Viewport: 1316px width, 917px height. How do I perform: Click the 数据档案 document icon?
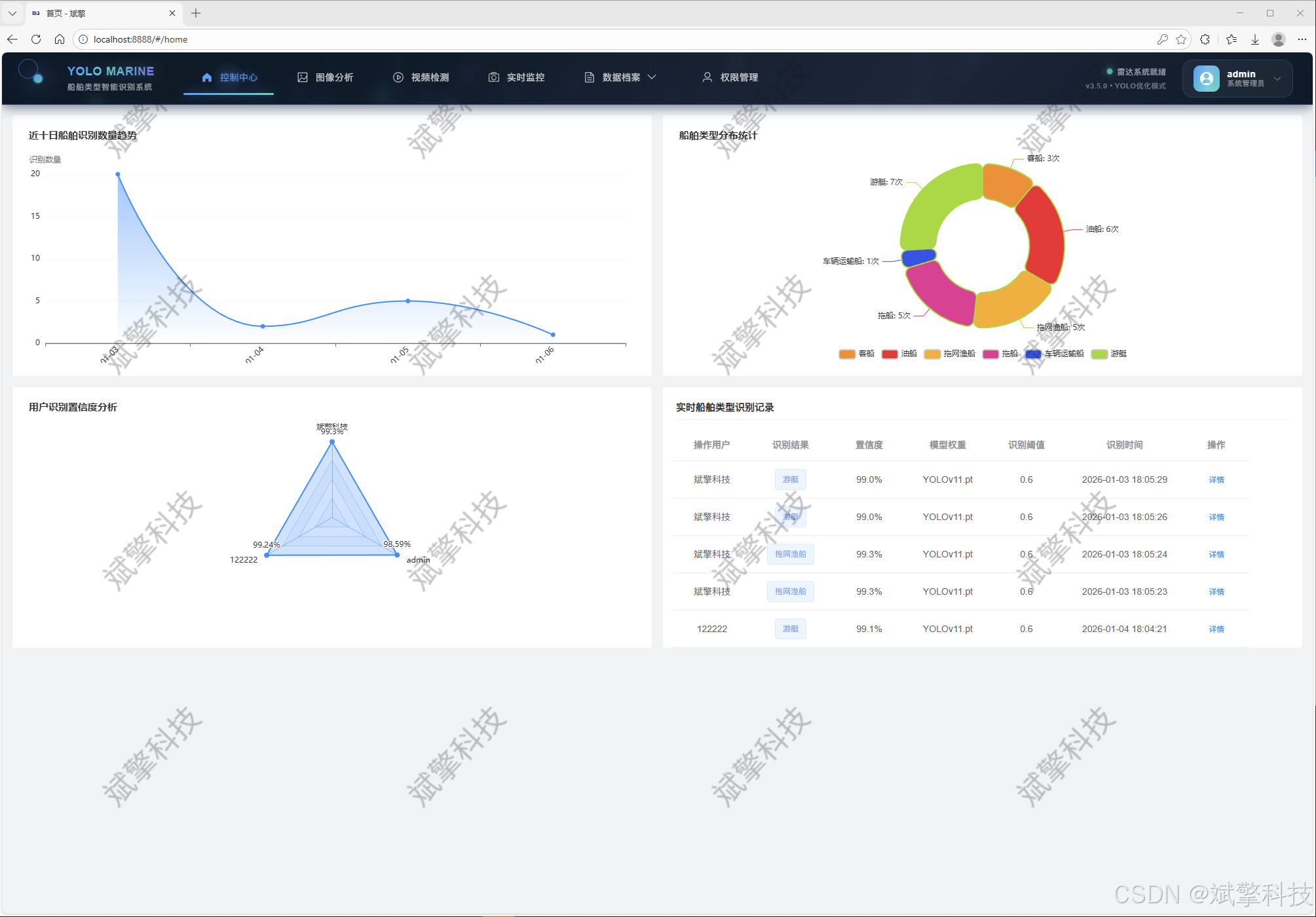click(590, 77)
